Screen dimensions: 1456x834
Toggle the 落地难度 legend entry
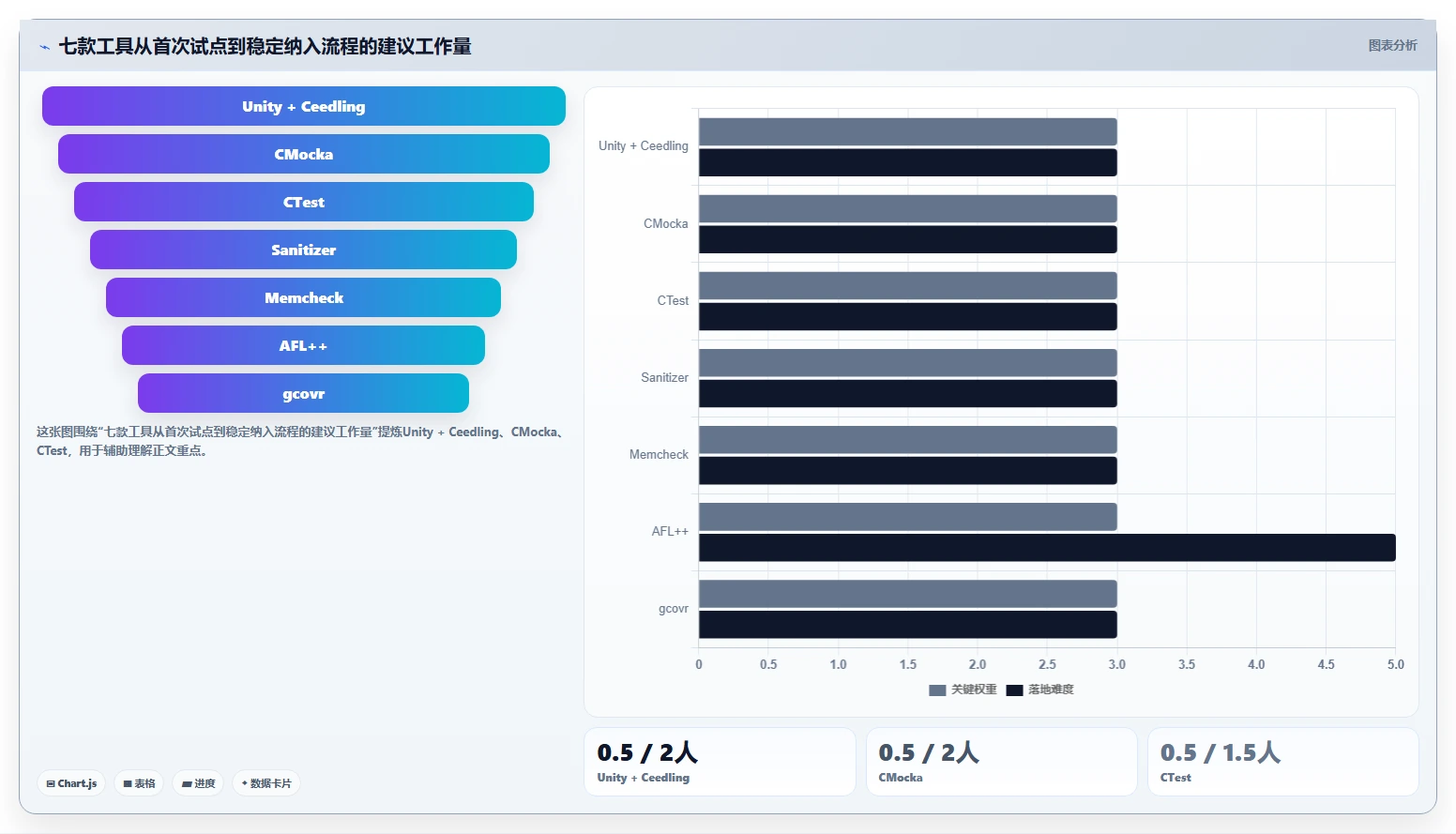point(1040,690)
